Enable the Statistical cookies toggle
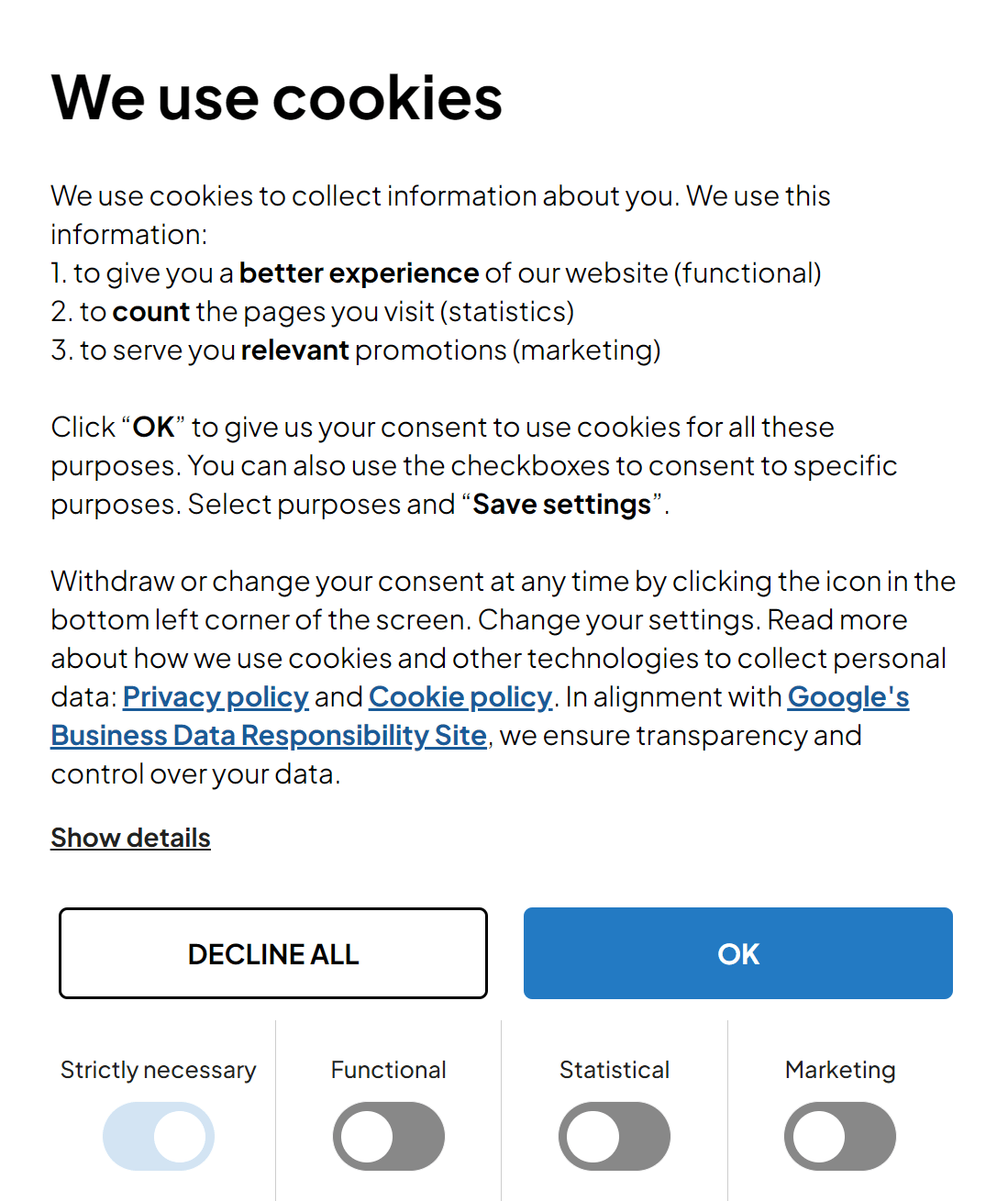Image resolution: width=1008 pixels, height=1201 pixels. click(x=615, y=1136)
